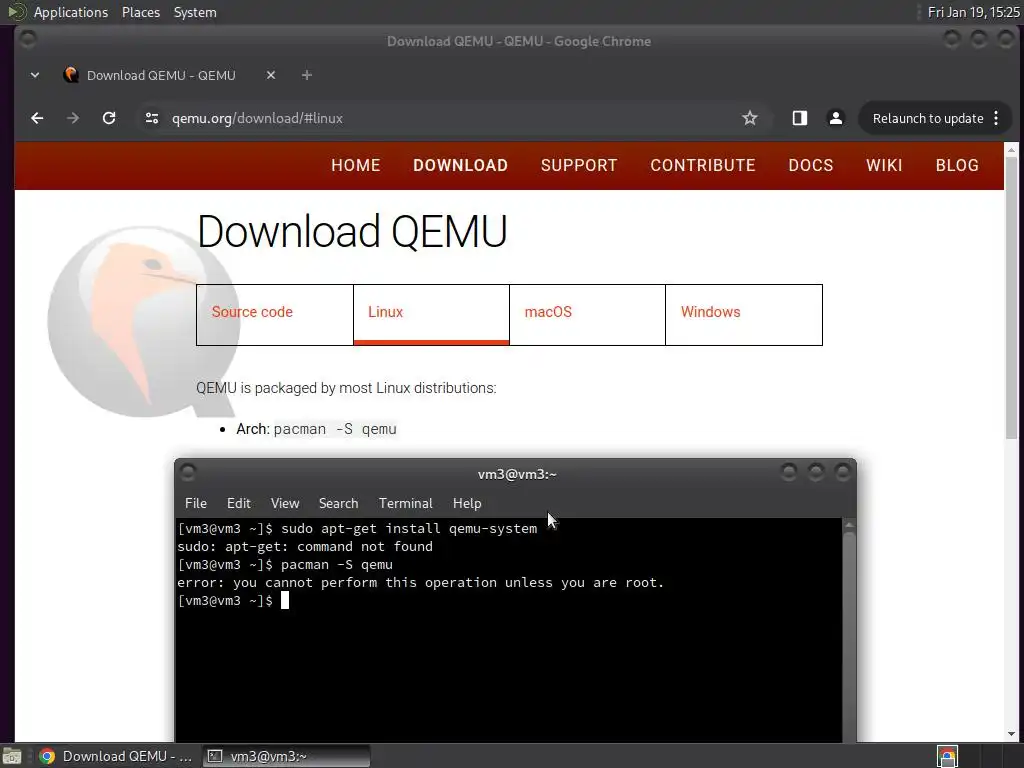Image resolution: width=1024 pixels, height=768 pixels.
Task: Click the terminal window menu button
Action: point(188,472)
